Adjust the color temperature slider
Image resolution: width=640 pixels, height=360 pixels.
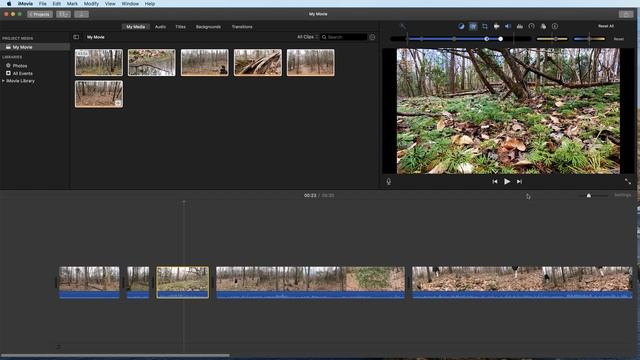point(589,39)
